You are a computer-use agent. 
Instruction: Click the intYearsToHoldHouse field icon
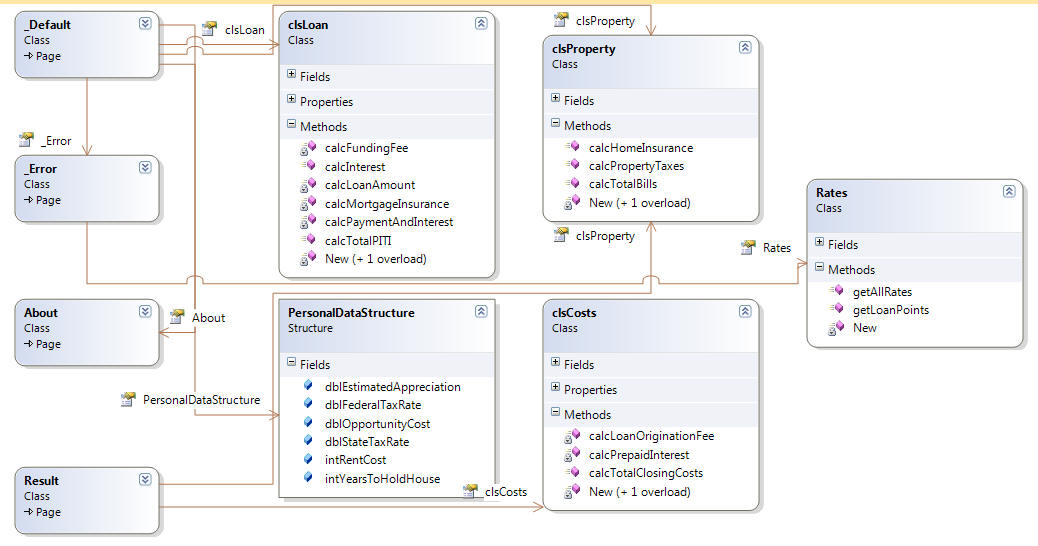308,477
